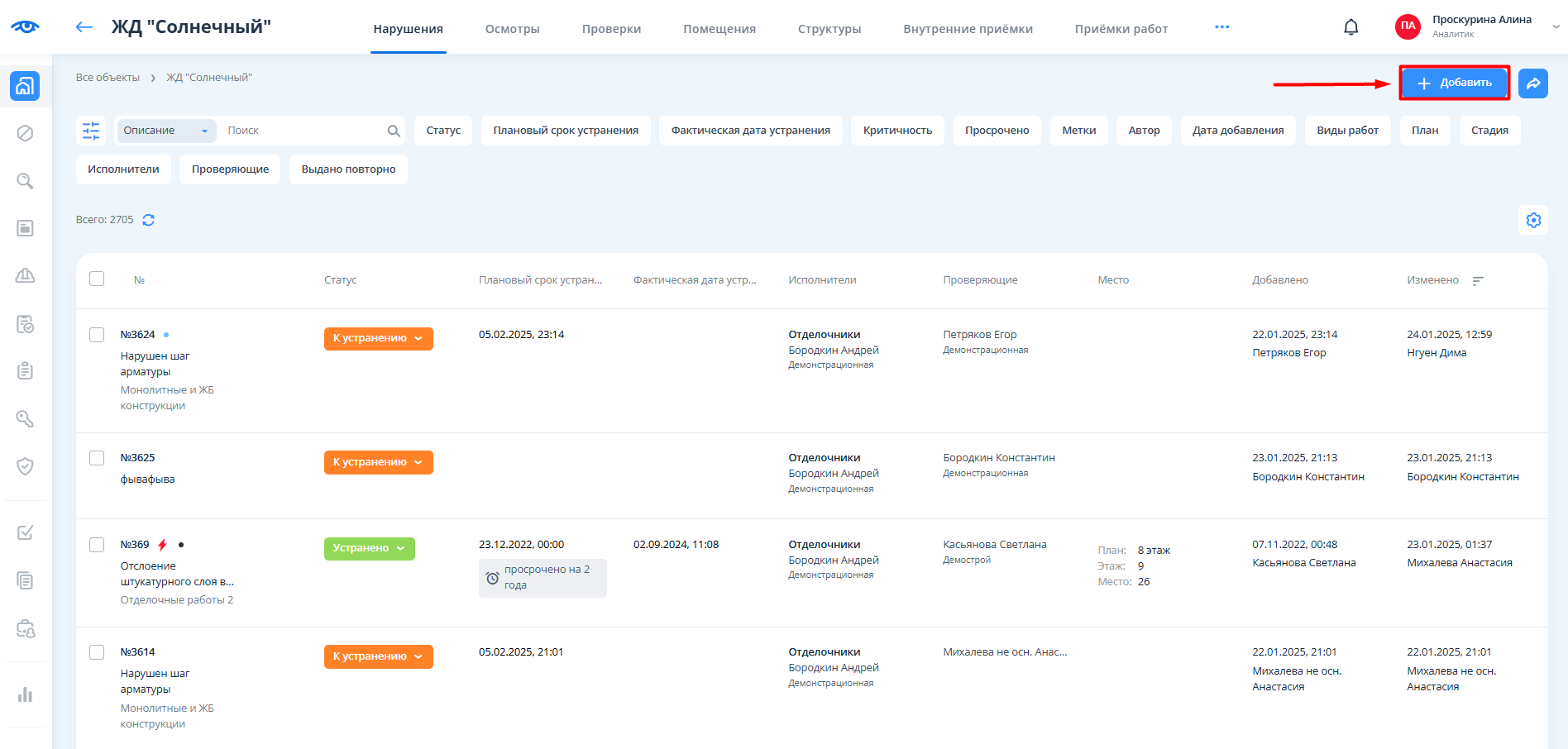Click the notification bell icon
Screen dimensions: 1568x749
pyautogui.click(x=1350, y=27)
